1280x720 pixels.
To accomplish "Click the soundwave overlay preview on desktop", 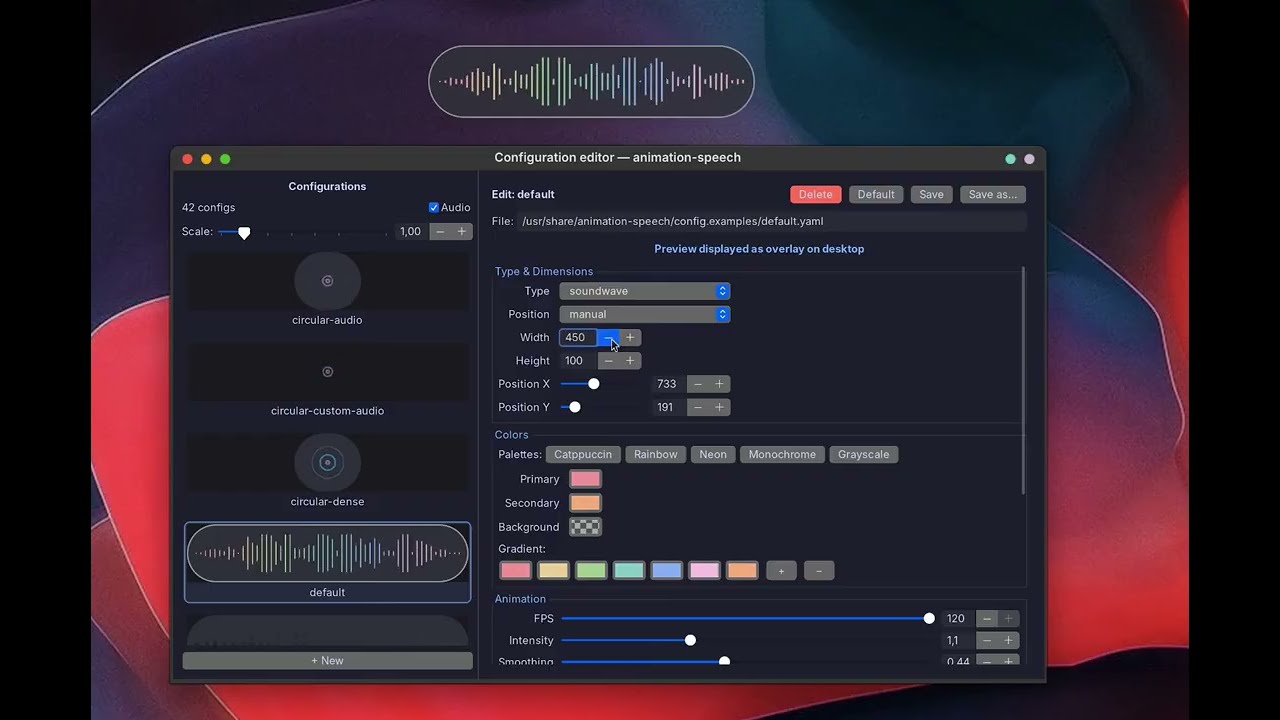I will [x=591, y=81].
